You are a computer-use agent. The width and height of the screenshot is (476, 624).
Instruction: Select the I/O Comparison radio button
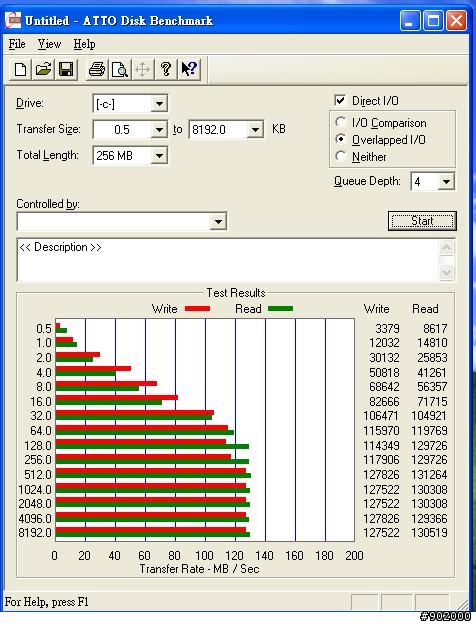[x=341, y=122]
